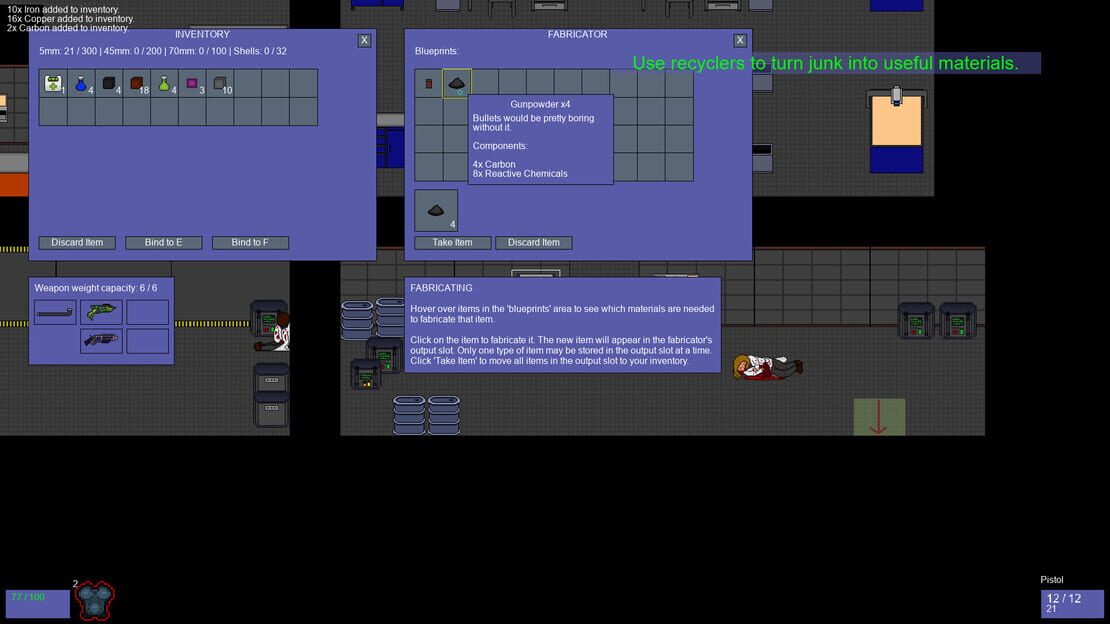Select the gunpowder in fabricator output slot
1110x624 pixels.
point(436,210)
